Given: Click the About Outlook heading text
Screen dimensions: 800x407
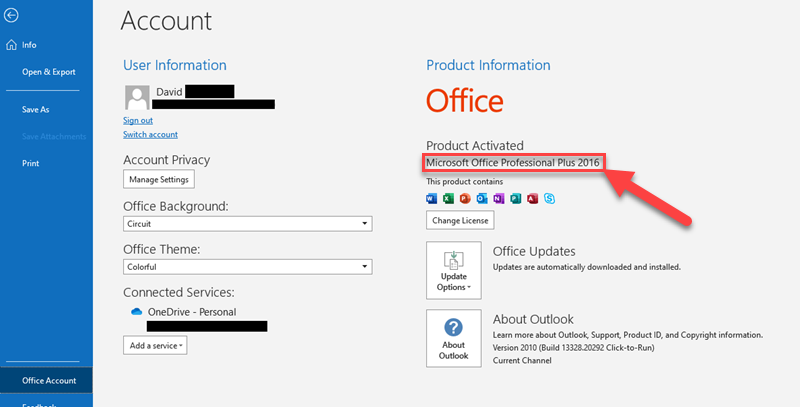Looking at the screenshot, I should [x=533, y=319].
